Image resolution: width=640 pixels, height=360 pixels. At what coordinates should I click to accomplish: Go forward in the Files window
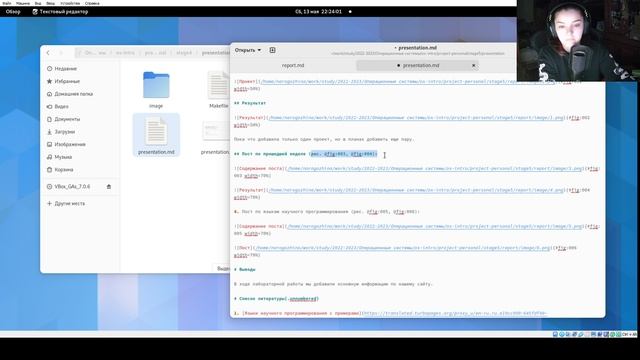61,53
